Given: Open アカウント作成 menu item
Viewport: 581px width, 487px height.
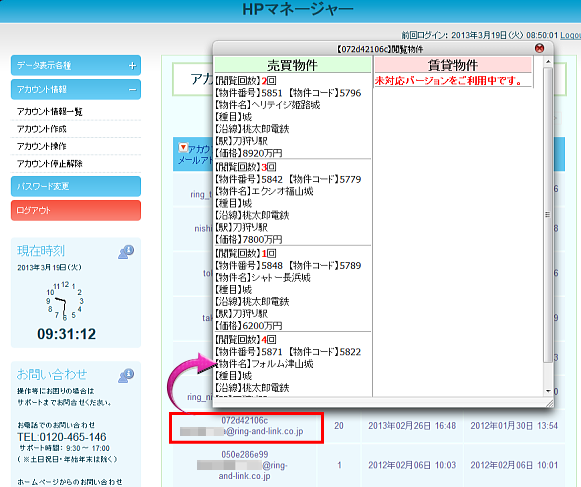Looking at the screenshot, I should point(42,129).
